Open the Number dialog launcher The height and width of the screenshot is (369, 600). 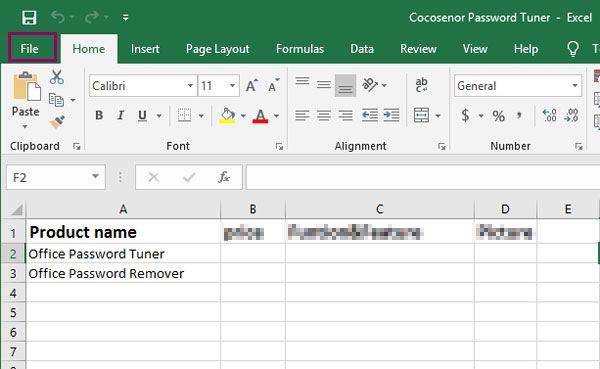pos(579,146)
